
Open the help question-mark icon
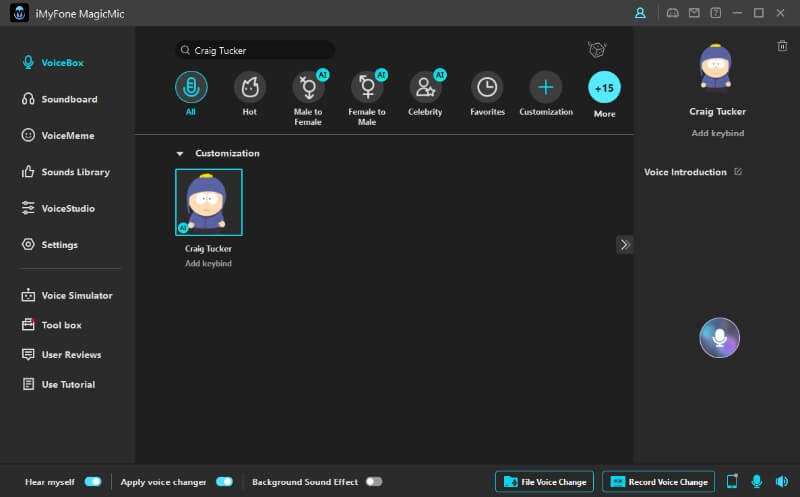[x=715, y=13]
